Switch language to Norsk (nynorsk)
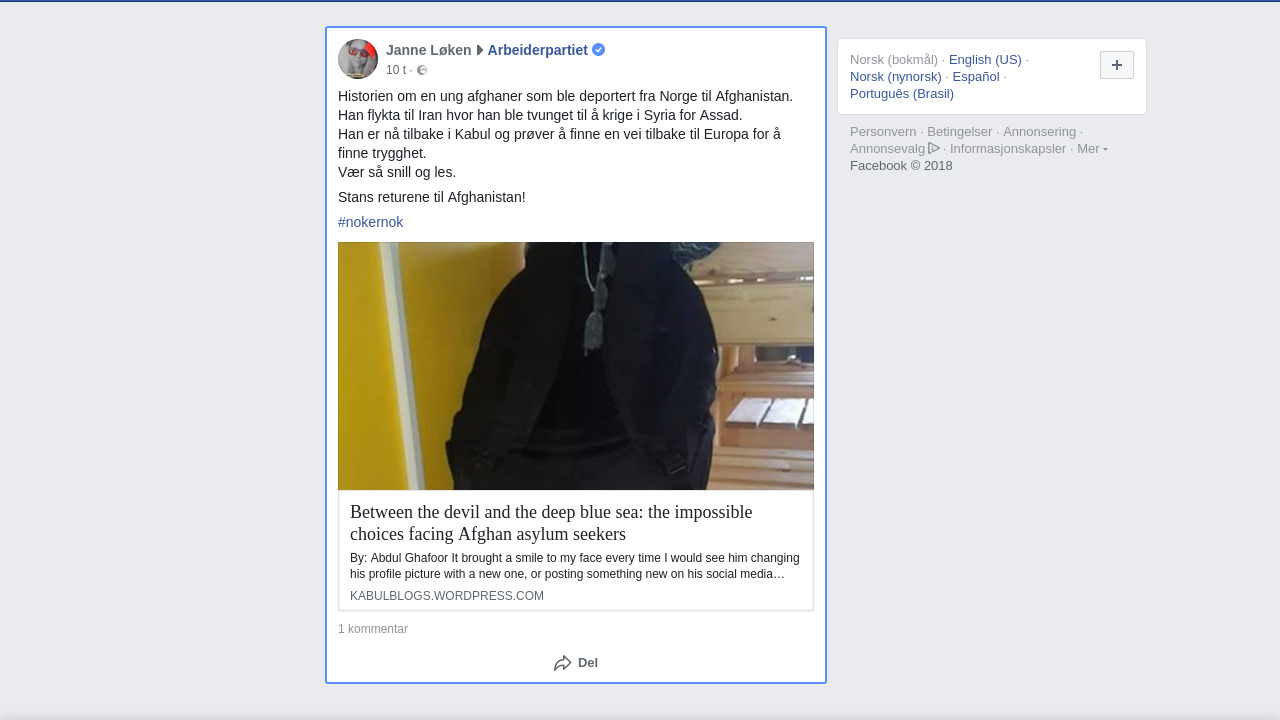 (x=896, y=76)
